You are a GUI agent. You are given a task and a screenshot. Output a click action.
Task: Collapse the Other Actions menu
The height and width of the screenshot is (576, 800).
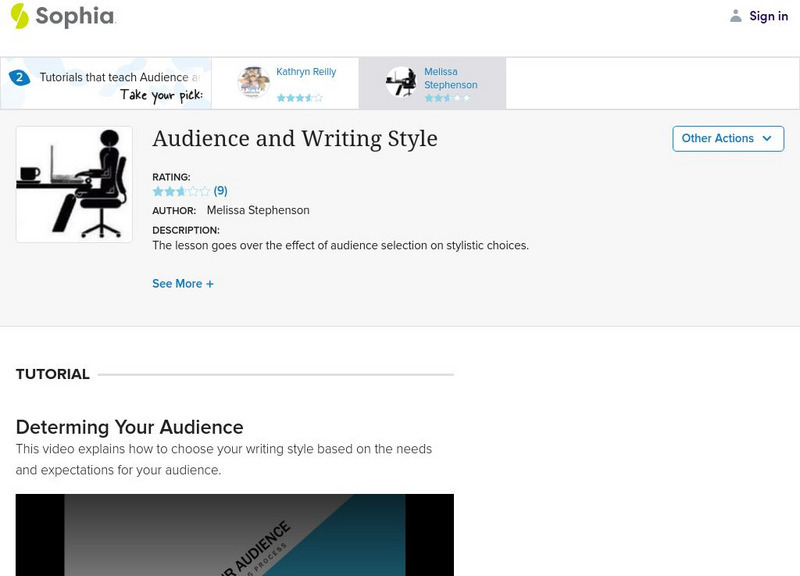(727, 139)
